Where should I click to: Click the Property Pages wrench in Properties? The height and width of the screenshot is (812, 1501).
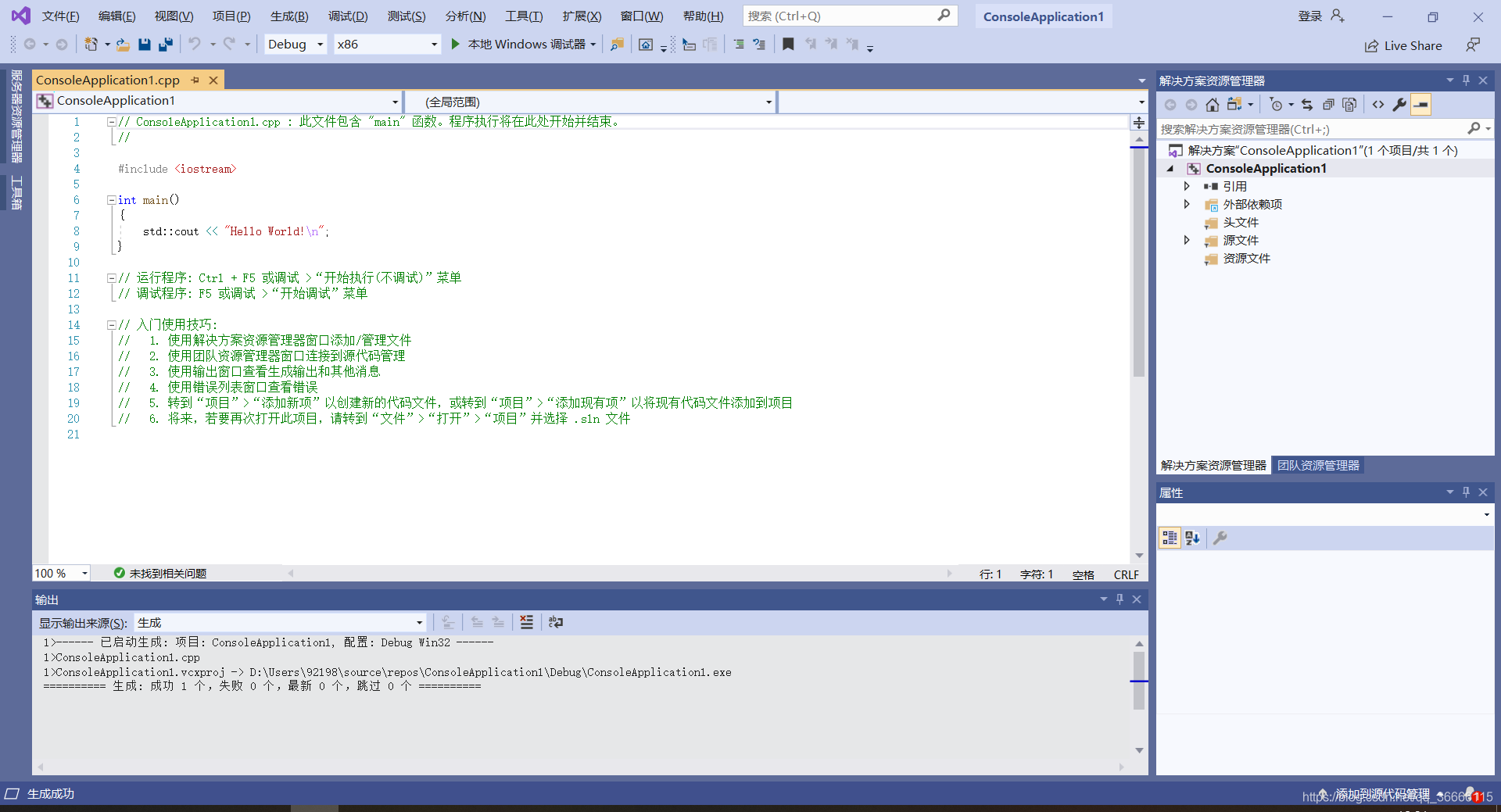pos(1220,538)
